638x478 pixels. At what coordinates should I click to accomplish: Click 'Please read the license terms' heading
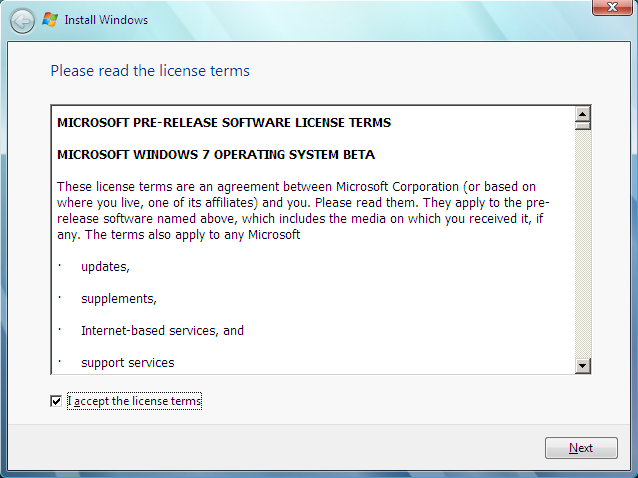tap(150, 71)
